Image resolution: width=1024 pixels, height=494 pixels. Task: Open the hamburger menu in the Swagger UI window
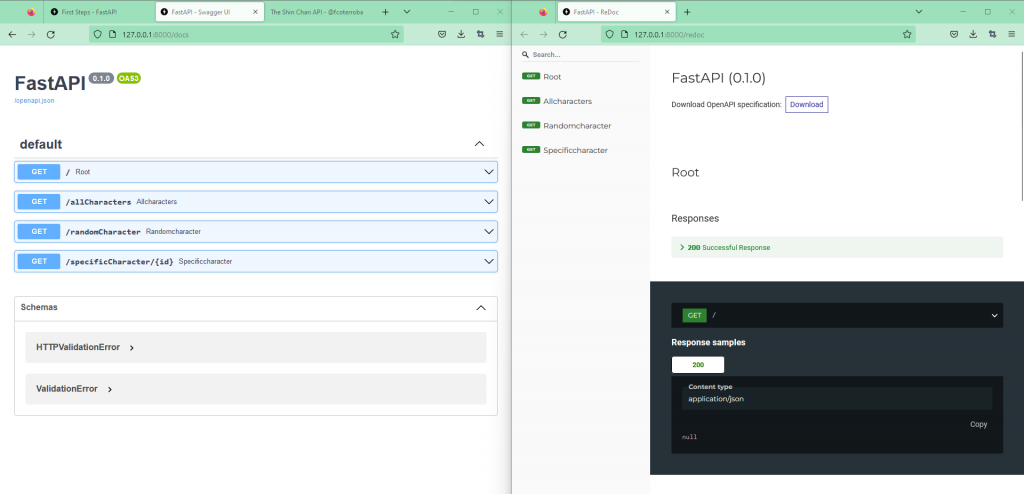[x=499, y=34]
